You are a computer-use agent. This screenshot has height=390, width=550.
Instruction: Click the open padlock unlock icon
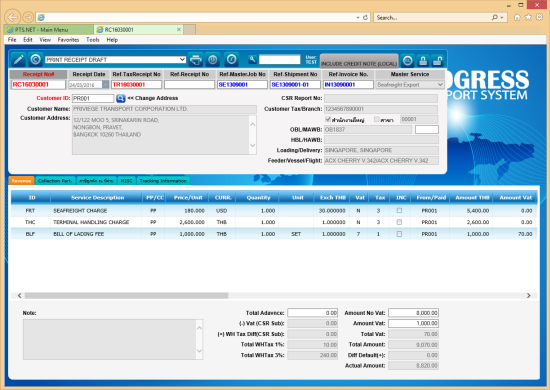pyautogui.click(x=437, y=61)
